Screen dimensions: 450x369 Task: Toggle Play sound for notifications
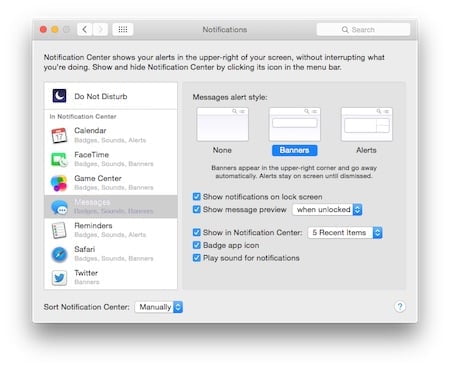coord(197,258)
